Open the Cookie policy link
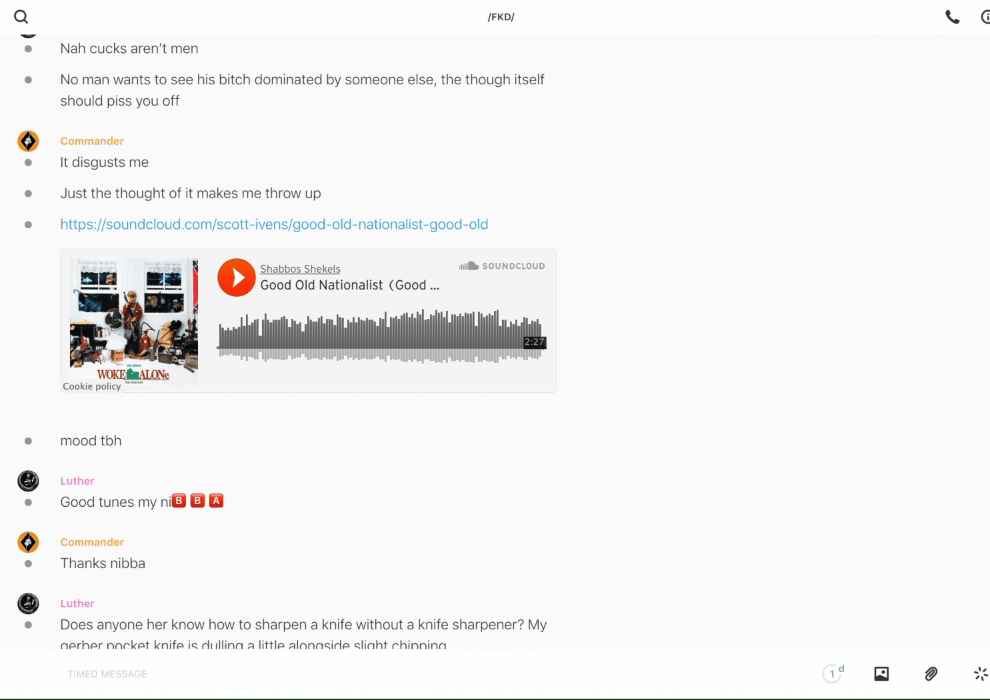Viewport: 990px width, 700px height. click(92, 386)
